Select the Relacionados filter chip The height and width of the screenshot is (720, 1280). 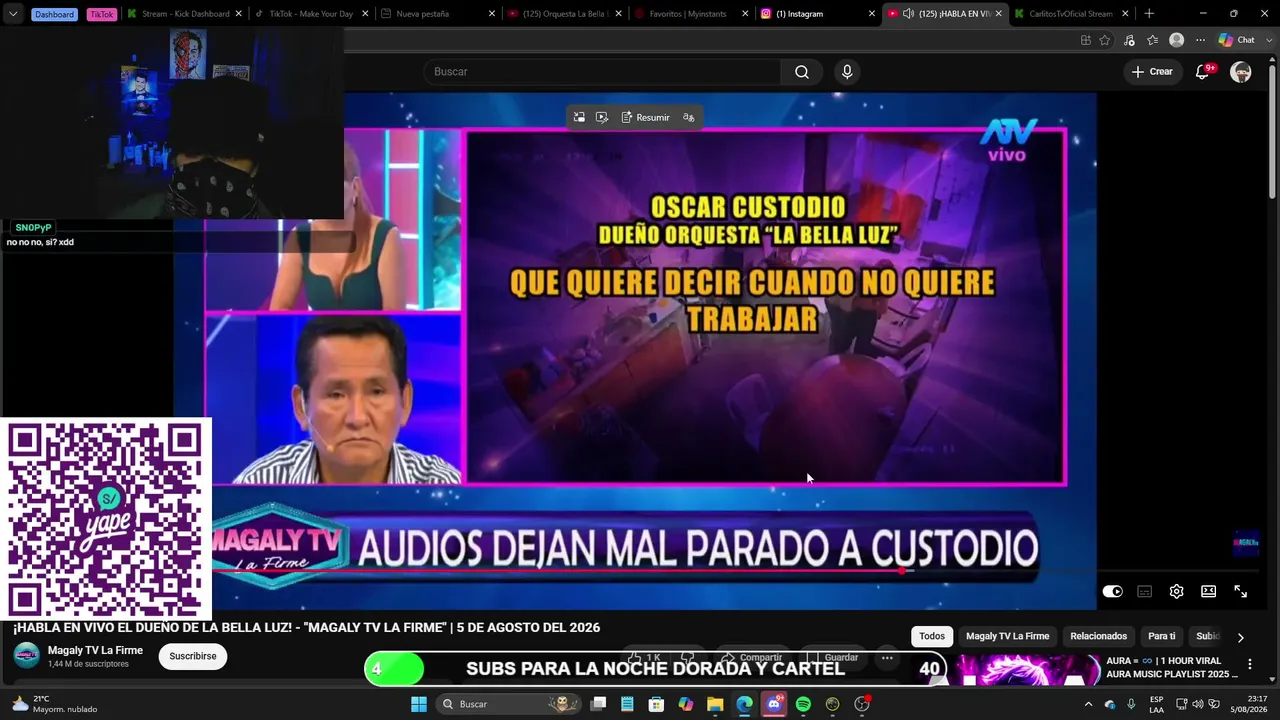(x=1099, y=636)
